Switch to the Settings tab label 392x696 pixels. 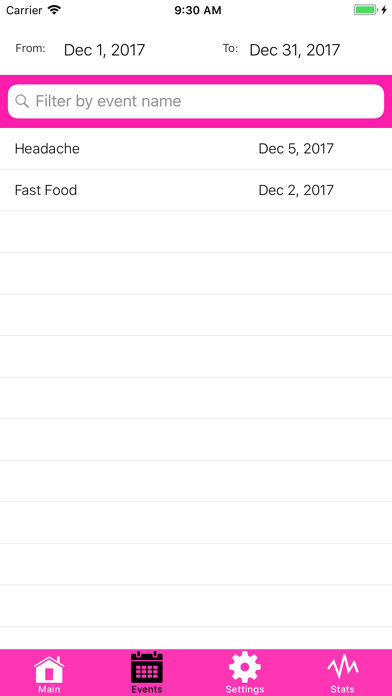point(245,689)
